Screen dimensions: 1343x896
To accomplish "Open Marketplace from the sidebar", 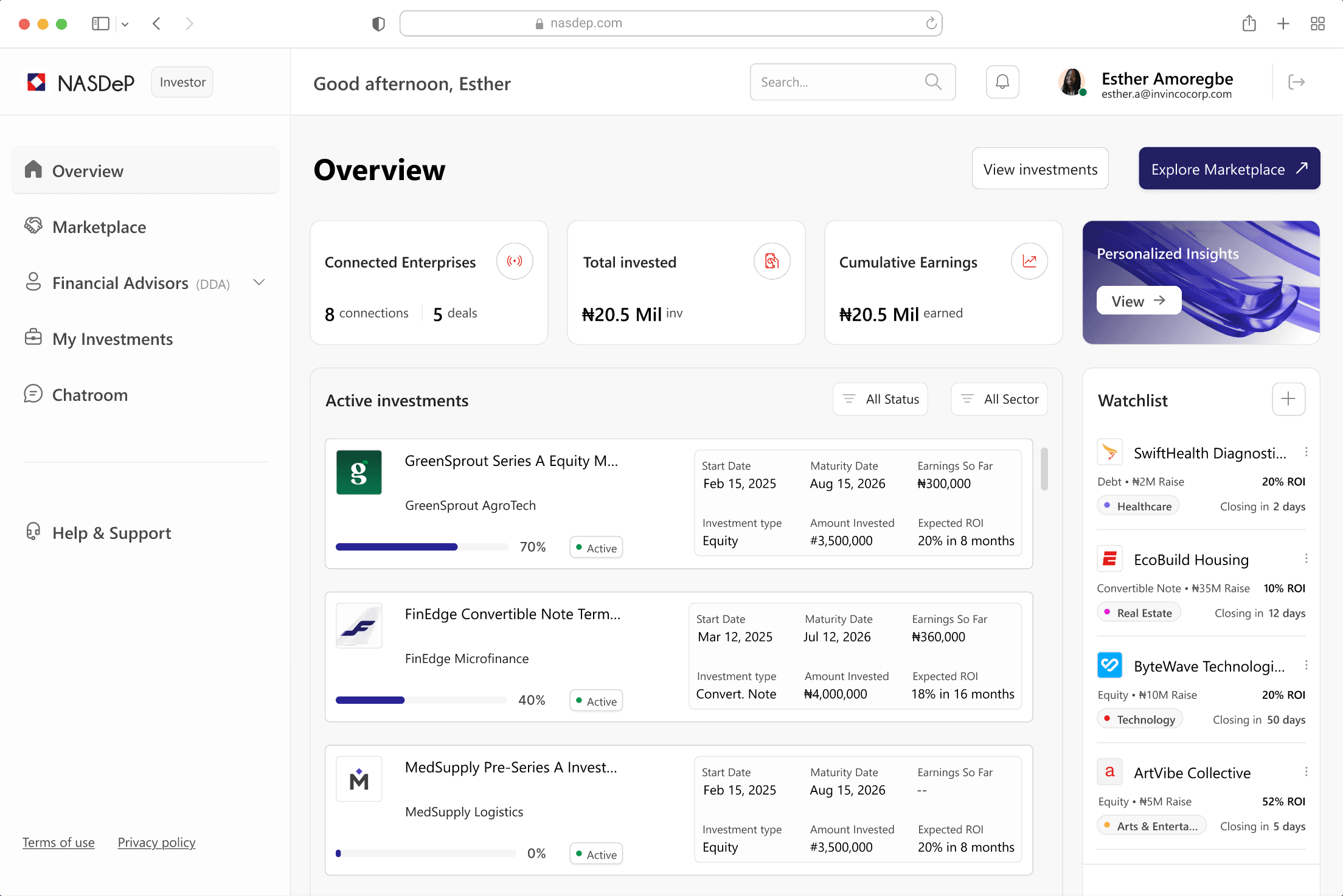I will [145, 226].
